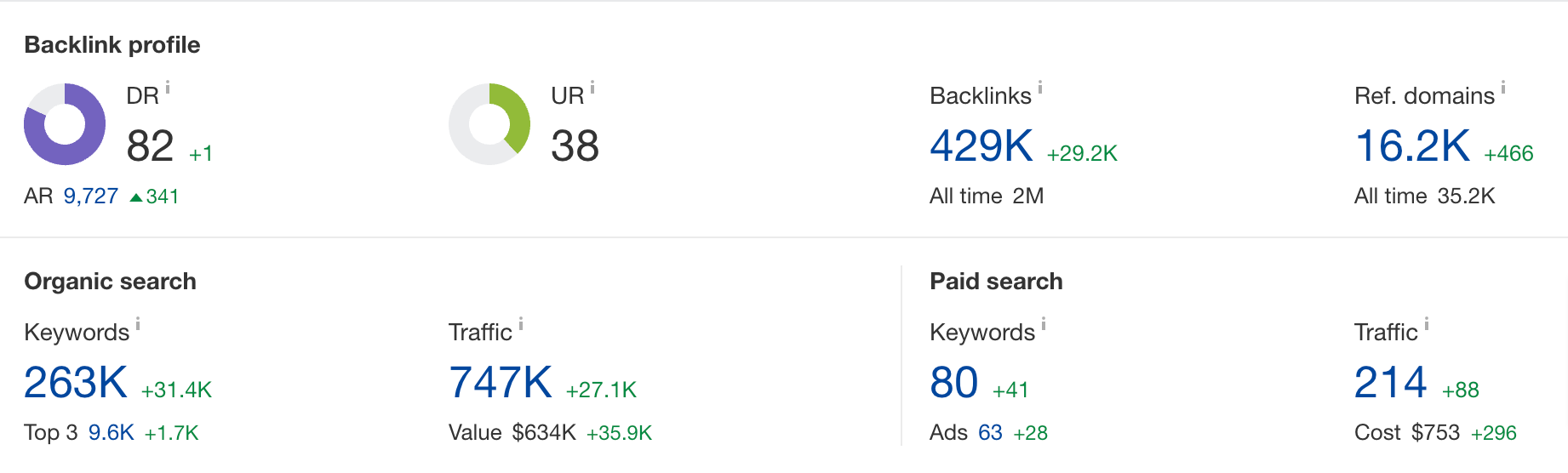The width and height of the screenshot is (1568, 473).
Task: Open the Backlinks info tooltip icon
Action: (1040, 88)
